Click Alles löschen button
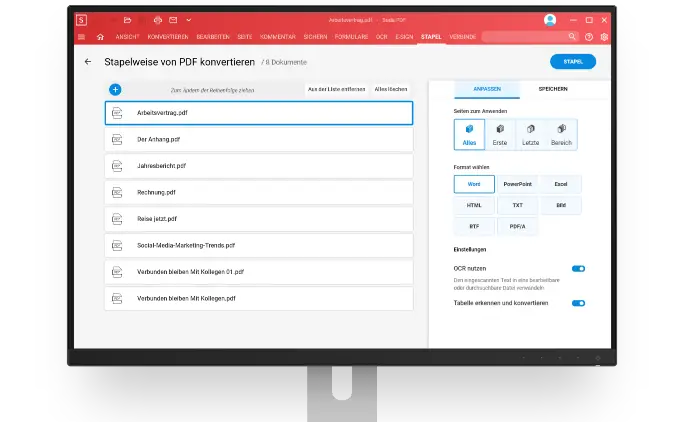 click(x=391, y=89)
